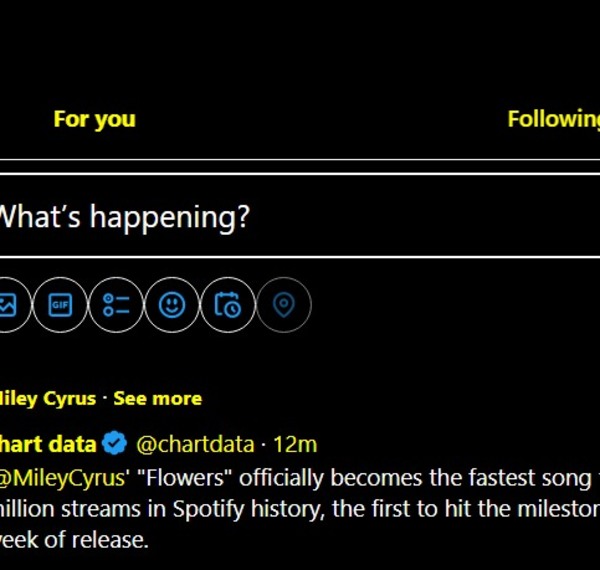Open the Miley Cyrus topic link
The image size is (600, 570).
click(x=48, y=398)
